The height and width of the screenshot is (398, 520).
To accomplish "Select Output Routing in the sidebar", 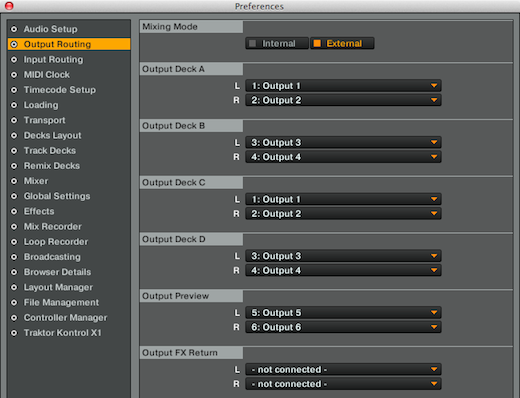I will [x=69, y=44].
